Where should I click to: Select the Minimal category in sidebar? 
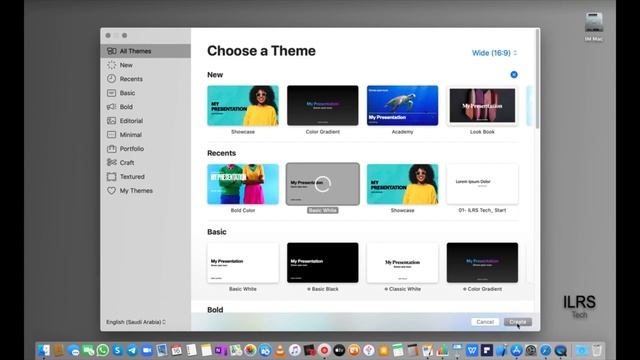[x=145, y=134]
